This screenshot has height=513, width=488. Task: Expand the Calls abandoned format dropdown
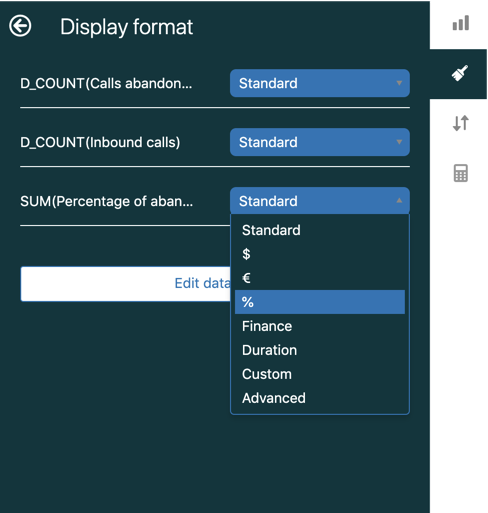point(320,83)
